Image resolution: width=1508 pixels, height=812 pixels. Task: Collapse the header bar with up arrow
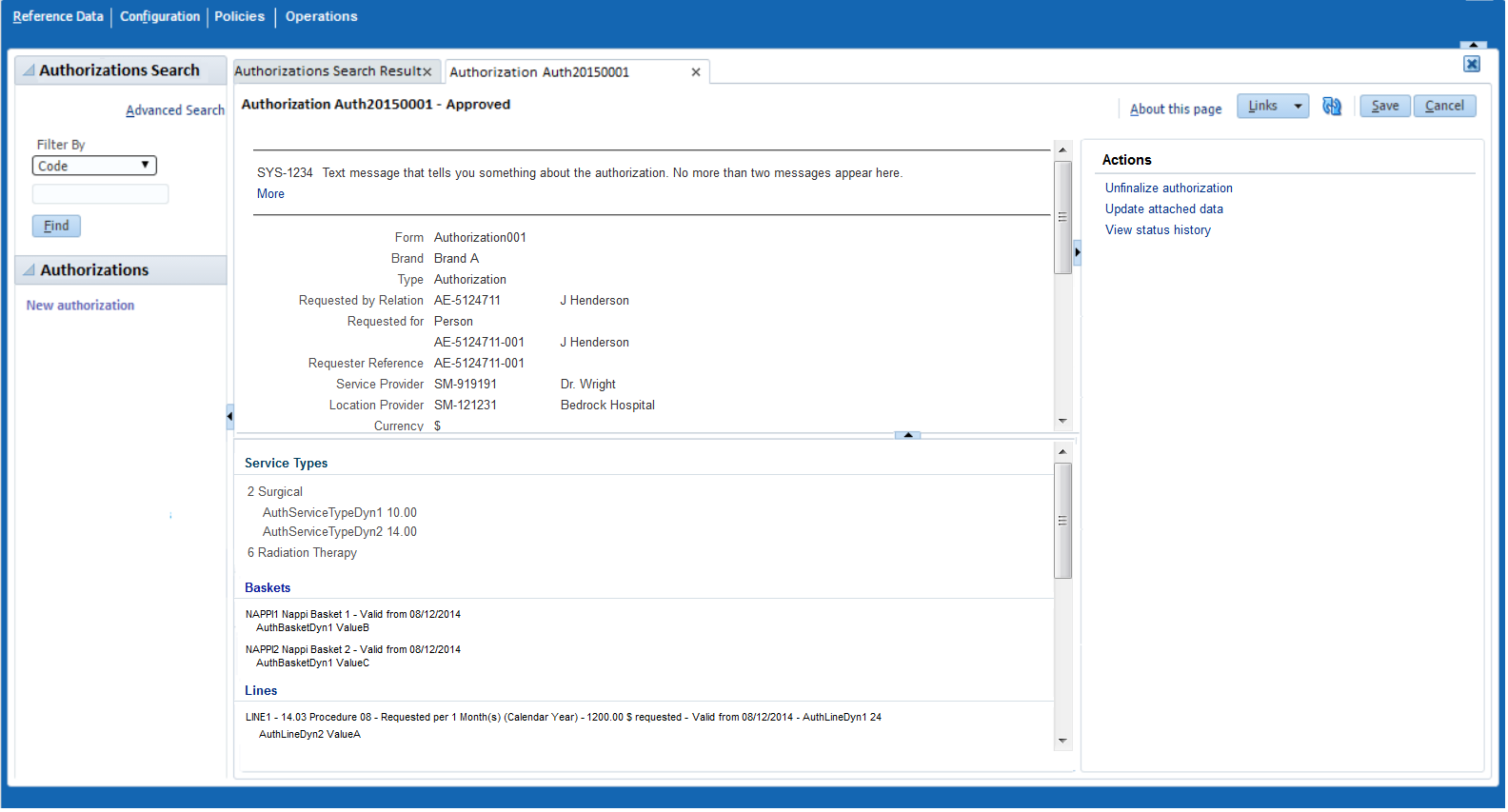pos(1474,45)
